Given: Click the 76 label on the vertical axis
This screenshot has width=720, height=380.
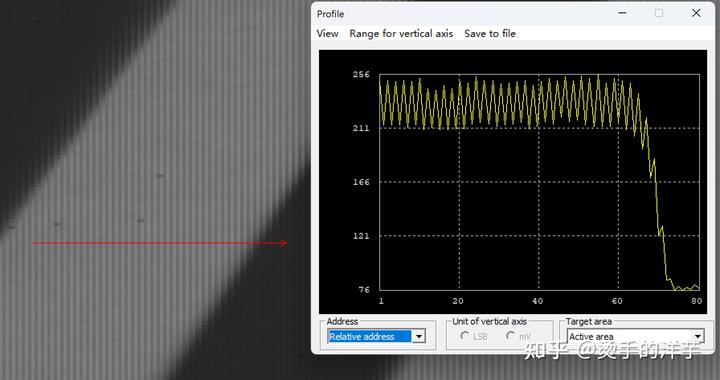Looking at the screenshot, I should click(364, 290).
